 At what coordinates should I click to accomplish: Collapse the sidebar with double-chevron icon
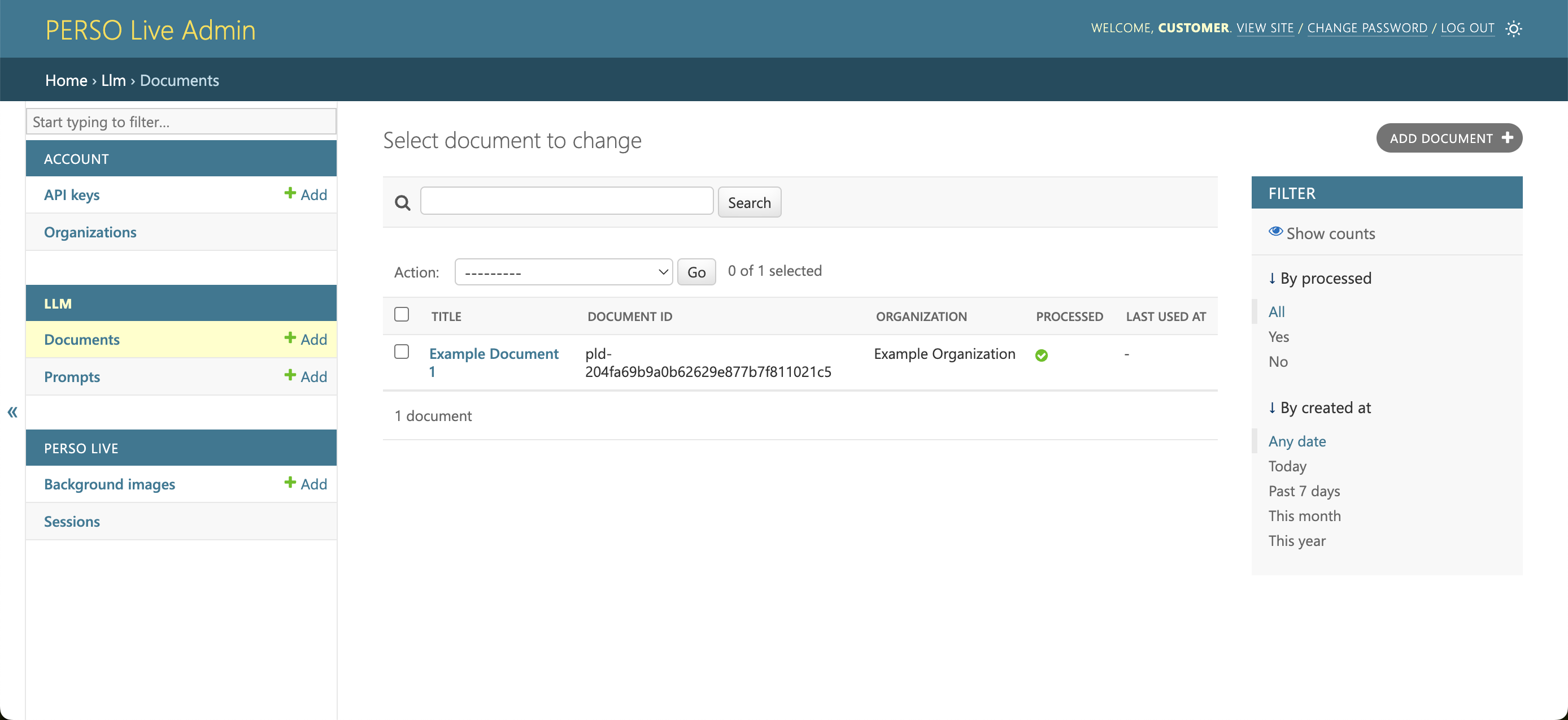(12, 413)
